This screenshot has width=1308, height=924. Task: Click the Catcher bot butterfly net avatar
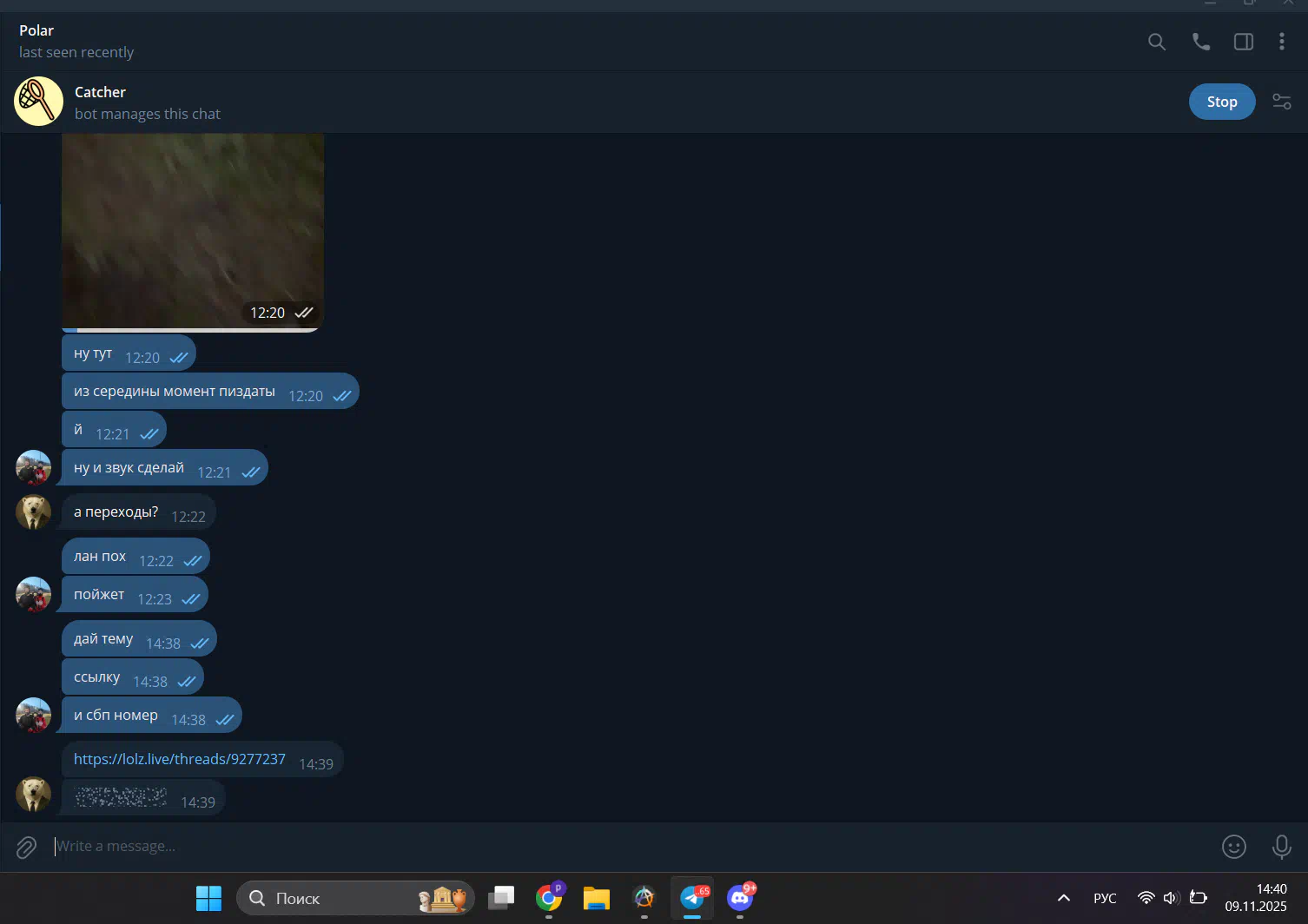tap(38, 102)
